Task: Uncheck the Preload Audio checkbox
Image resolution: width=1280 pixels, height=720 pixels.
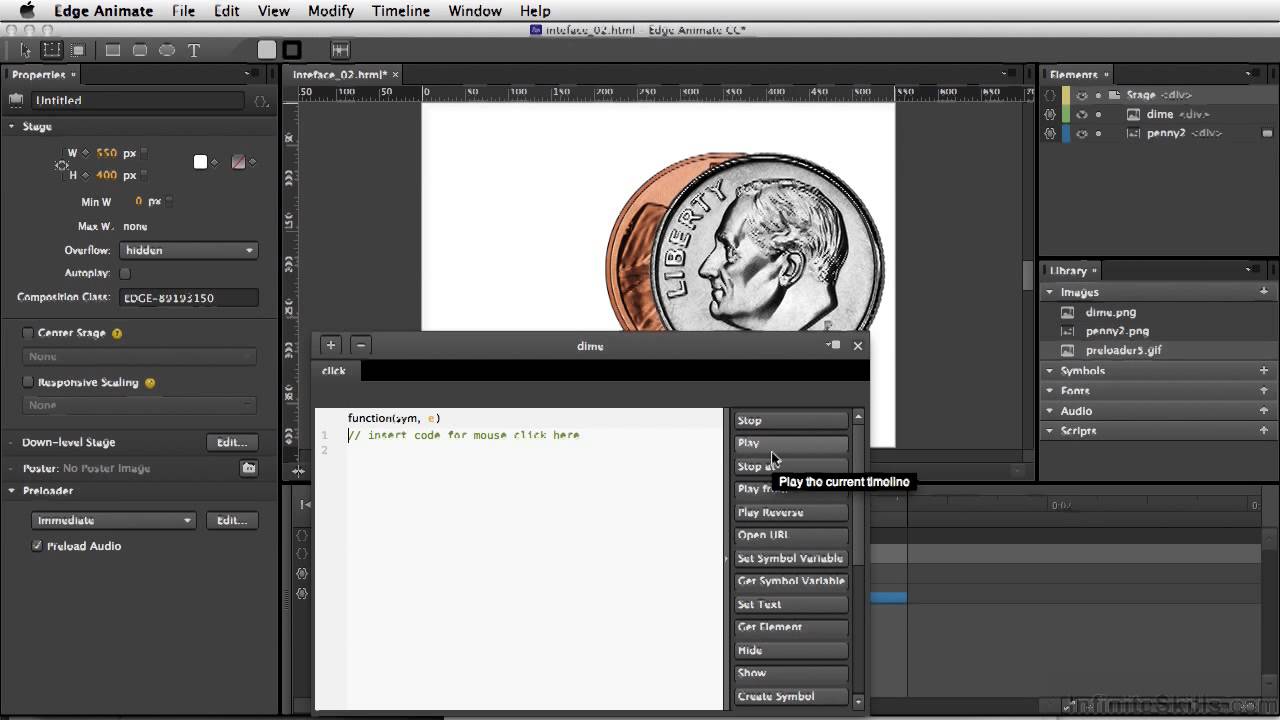Action: click(x=37, y=546)
